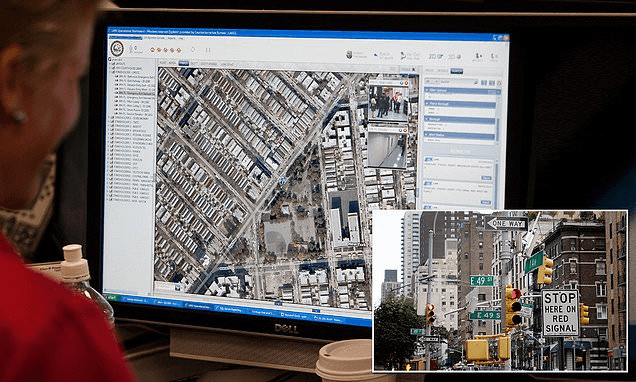
Task: Click the pause bars icon in toolbar
Action: tap(208, 50)
